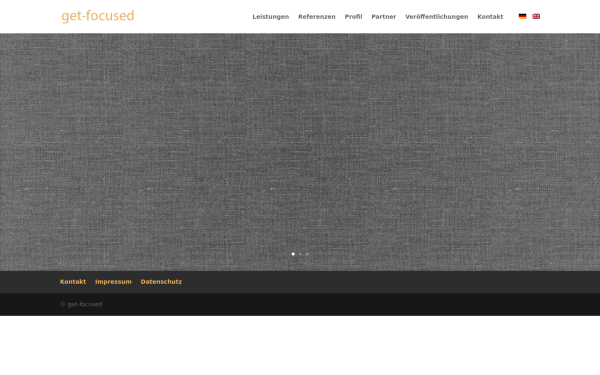Open the Partner menu item
600x375 pixels.
pyautogui.click(x=383, y=17)
